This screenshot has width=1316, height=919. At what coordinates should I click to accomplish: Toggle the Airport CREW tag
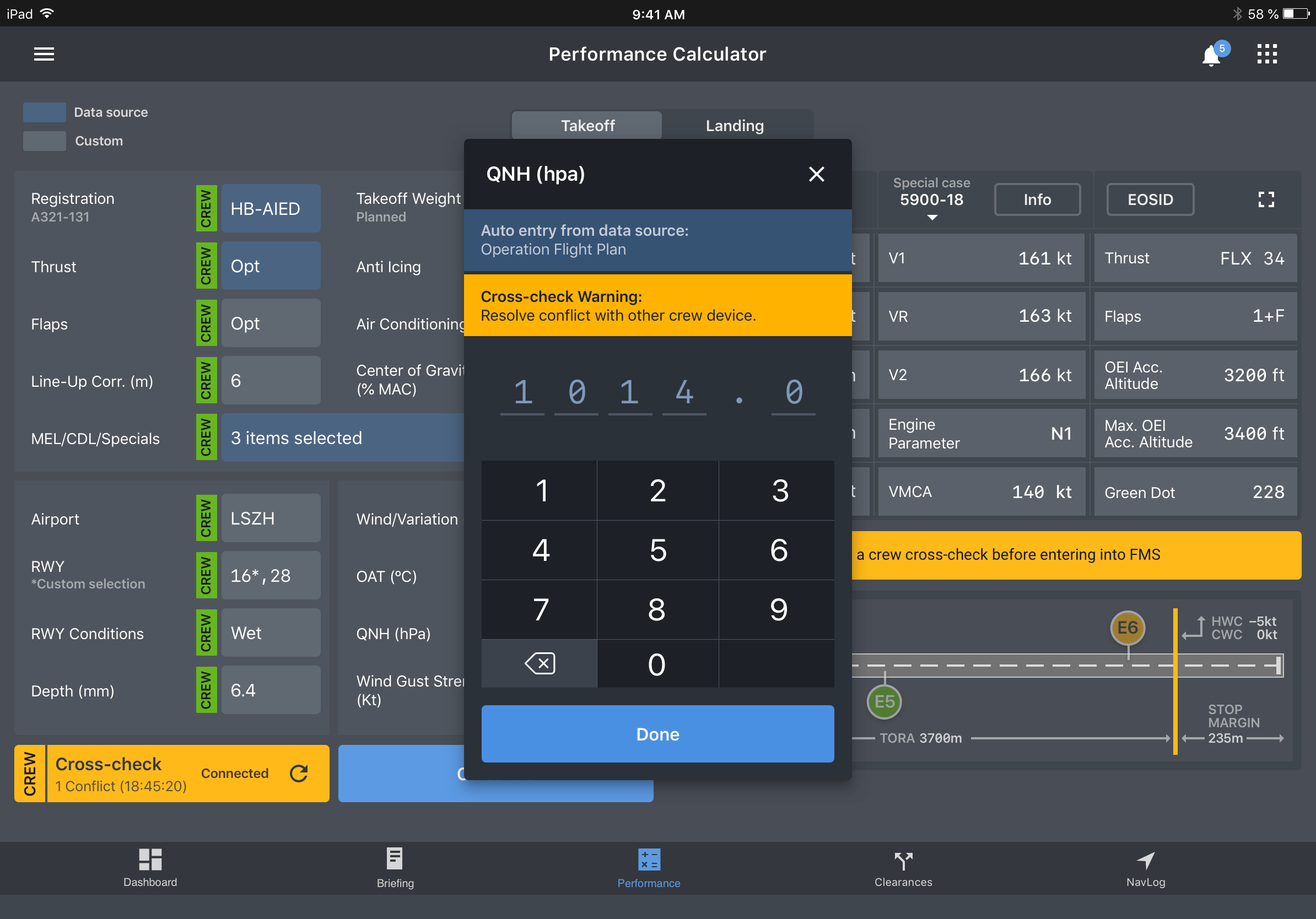[206, 518]
